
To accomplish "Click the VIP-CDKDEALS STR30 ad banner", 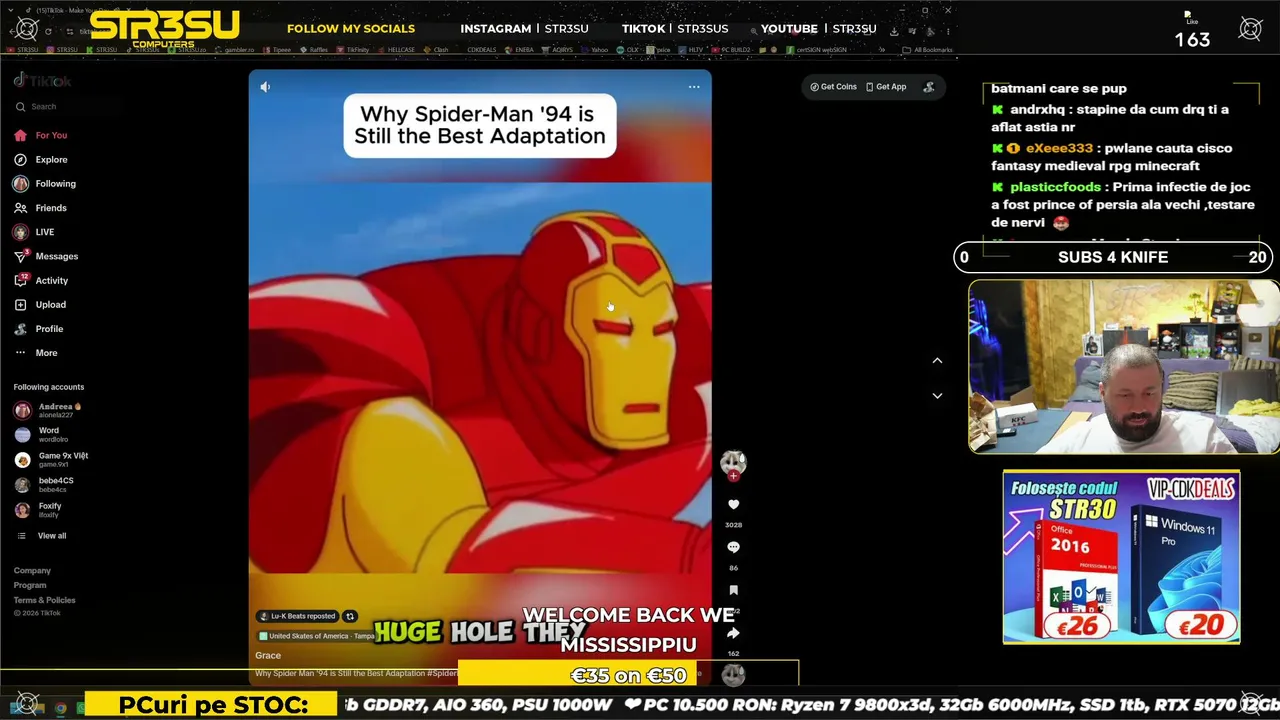I will tap(1121, 557).
